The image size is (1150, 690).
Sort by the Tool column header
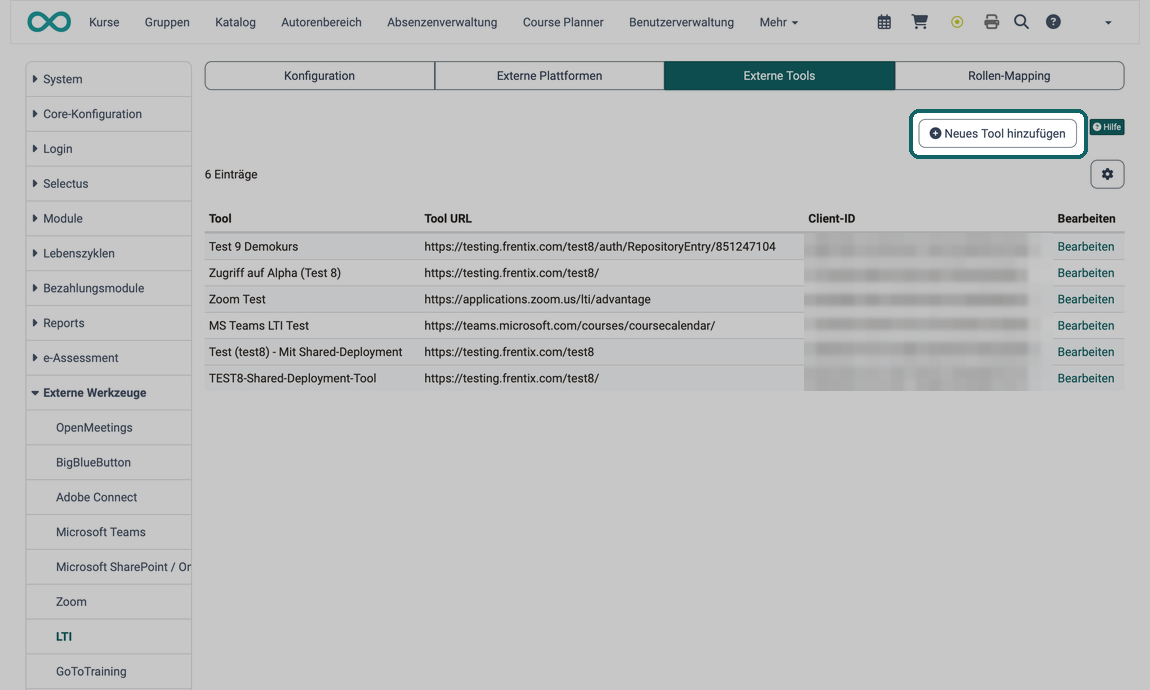coord(220,219)
